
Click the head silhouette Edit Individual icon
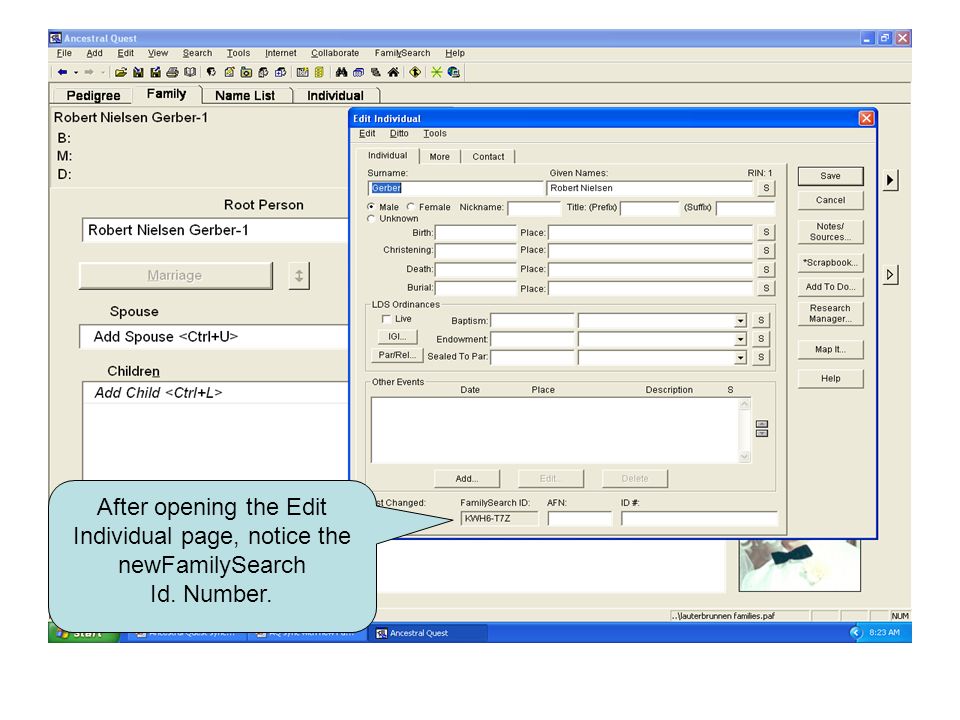(211, 72)
